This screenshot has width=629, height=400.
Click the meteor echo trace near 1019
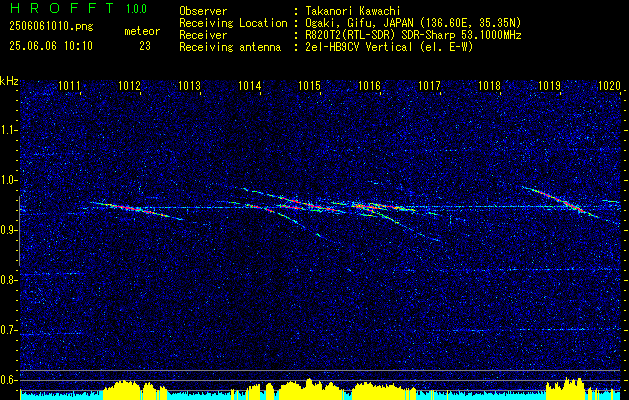point(560,202)
